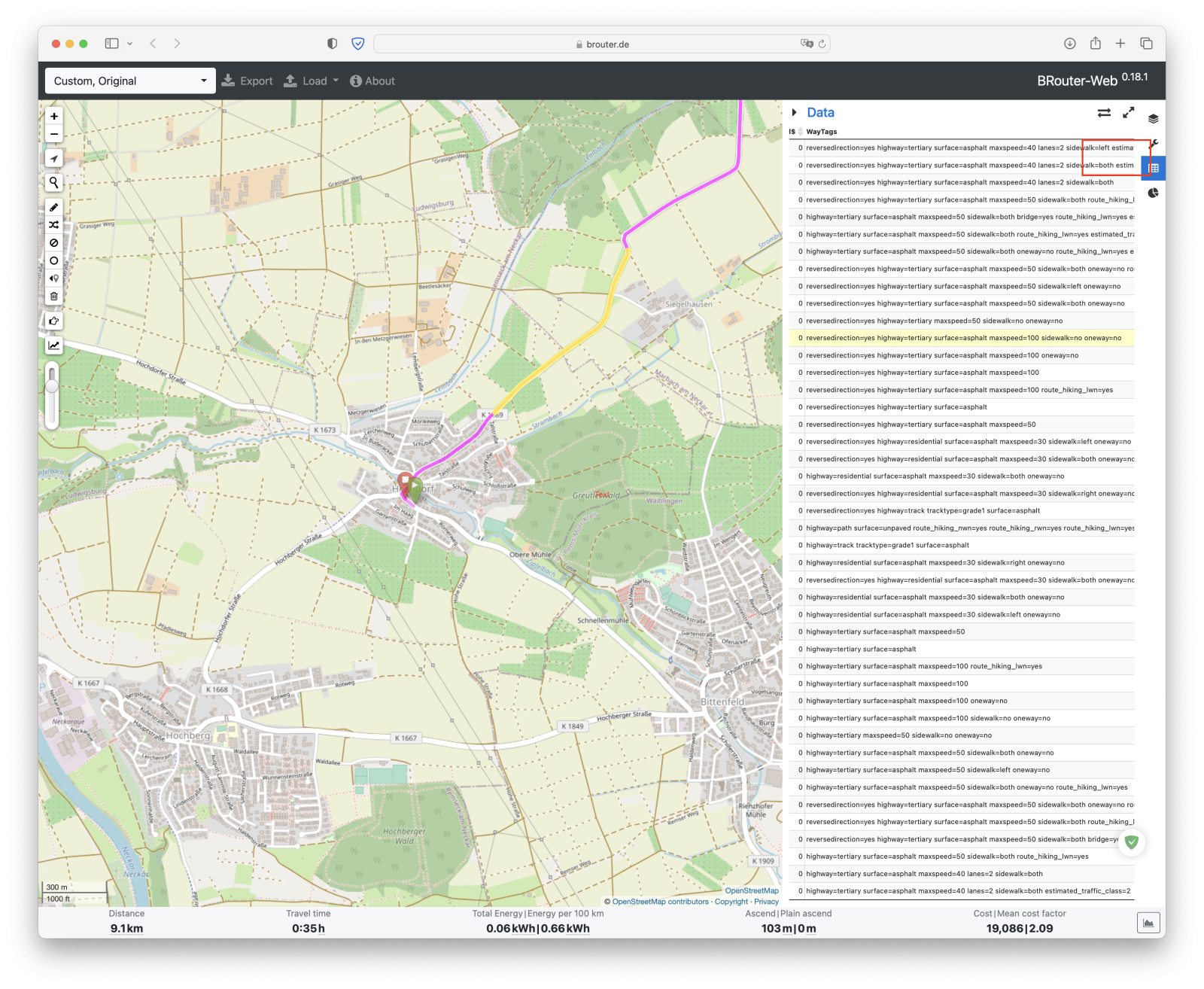Go back in Safari history

tap(153, 44)
